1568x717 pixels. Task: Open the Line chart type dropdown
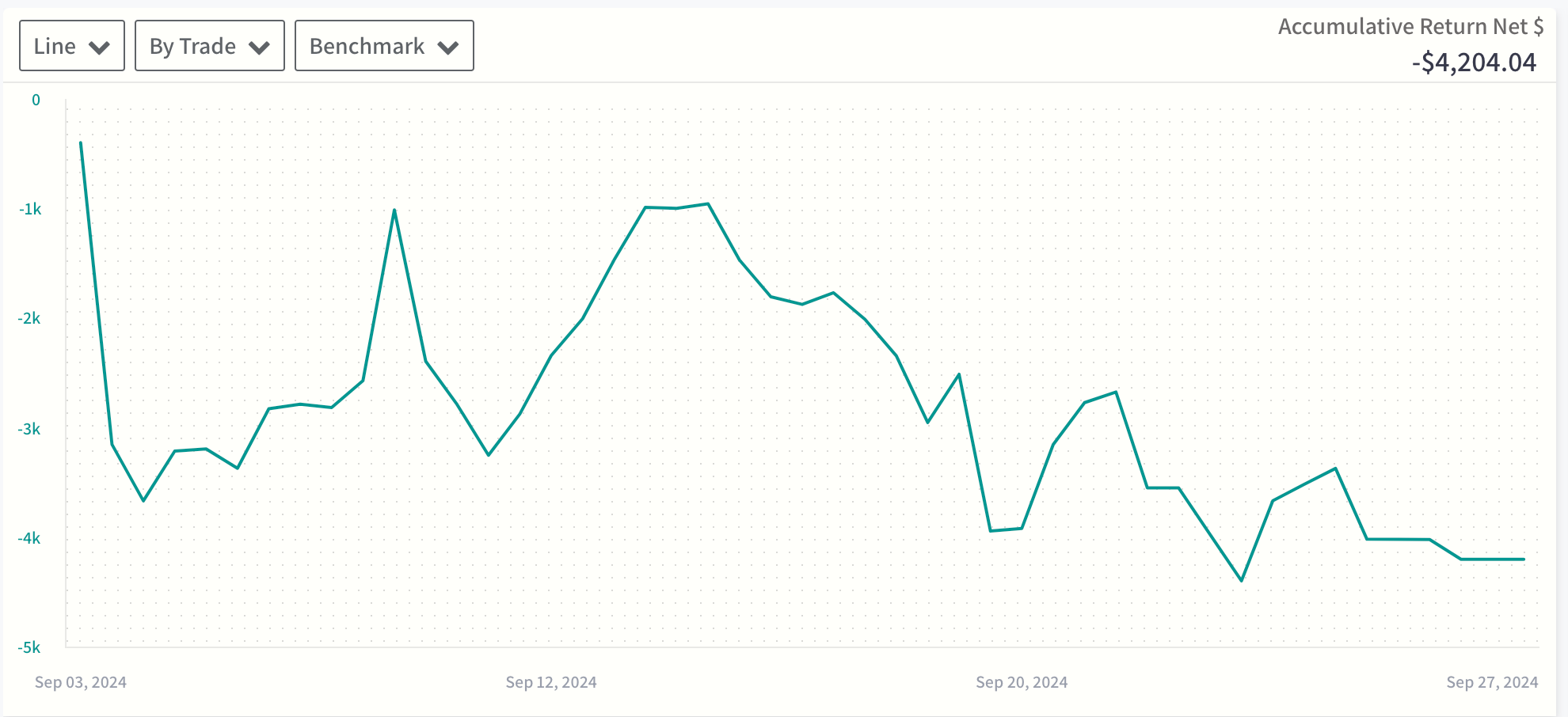pos(71,46)
